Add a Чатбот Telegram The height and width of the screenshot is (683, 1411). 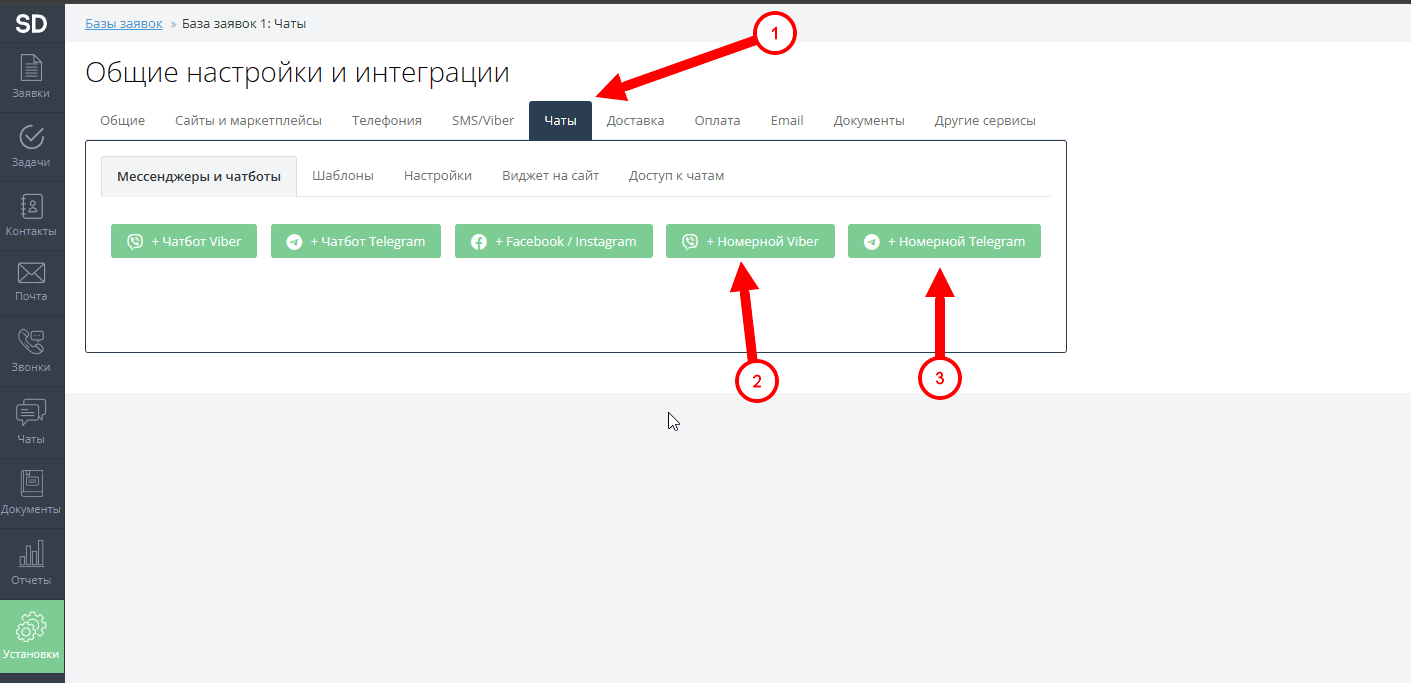[356, 241]
